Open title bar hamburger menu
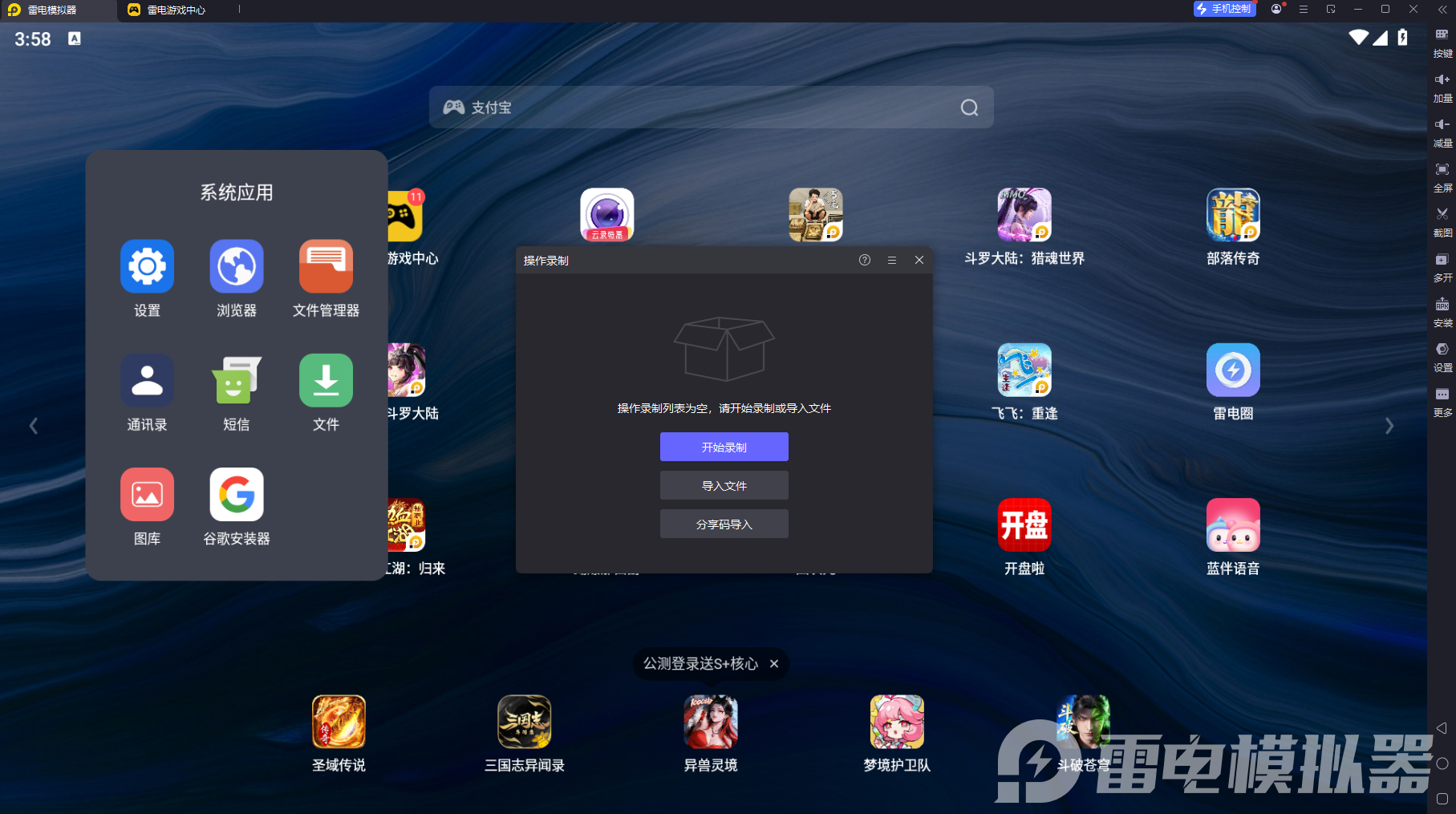The image size is (1456, 814). coord(1304,9)
